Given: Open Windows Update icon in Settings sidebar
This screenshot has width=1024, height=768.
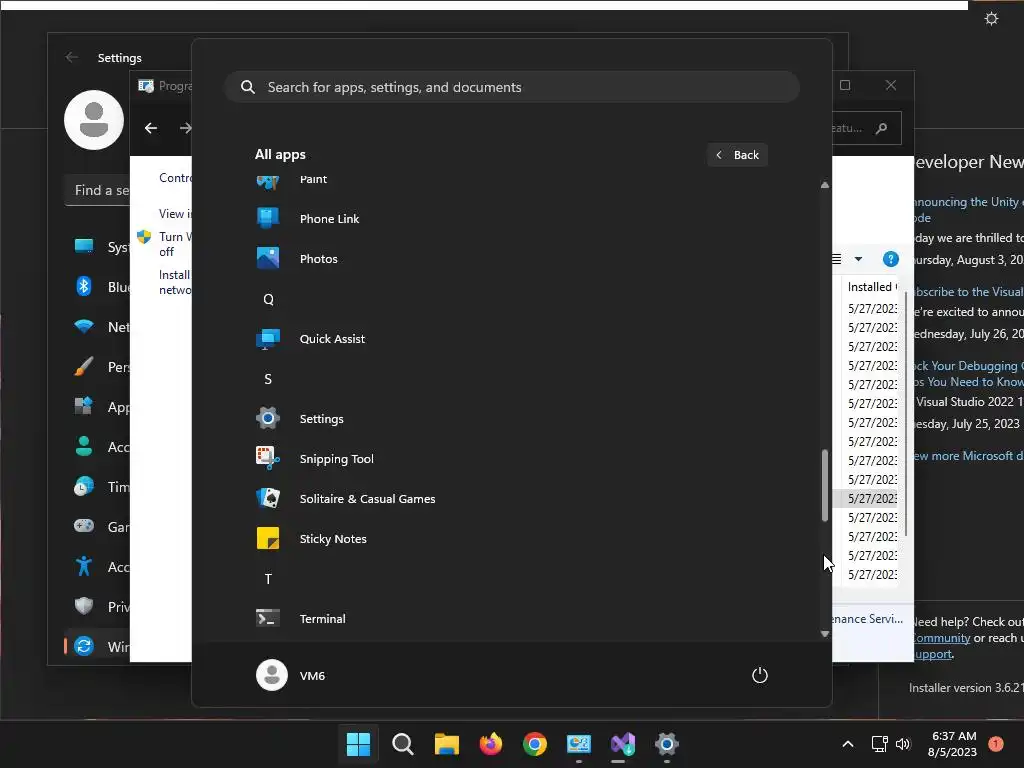Looking at the screenshot, I should (84, 646).
